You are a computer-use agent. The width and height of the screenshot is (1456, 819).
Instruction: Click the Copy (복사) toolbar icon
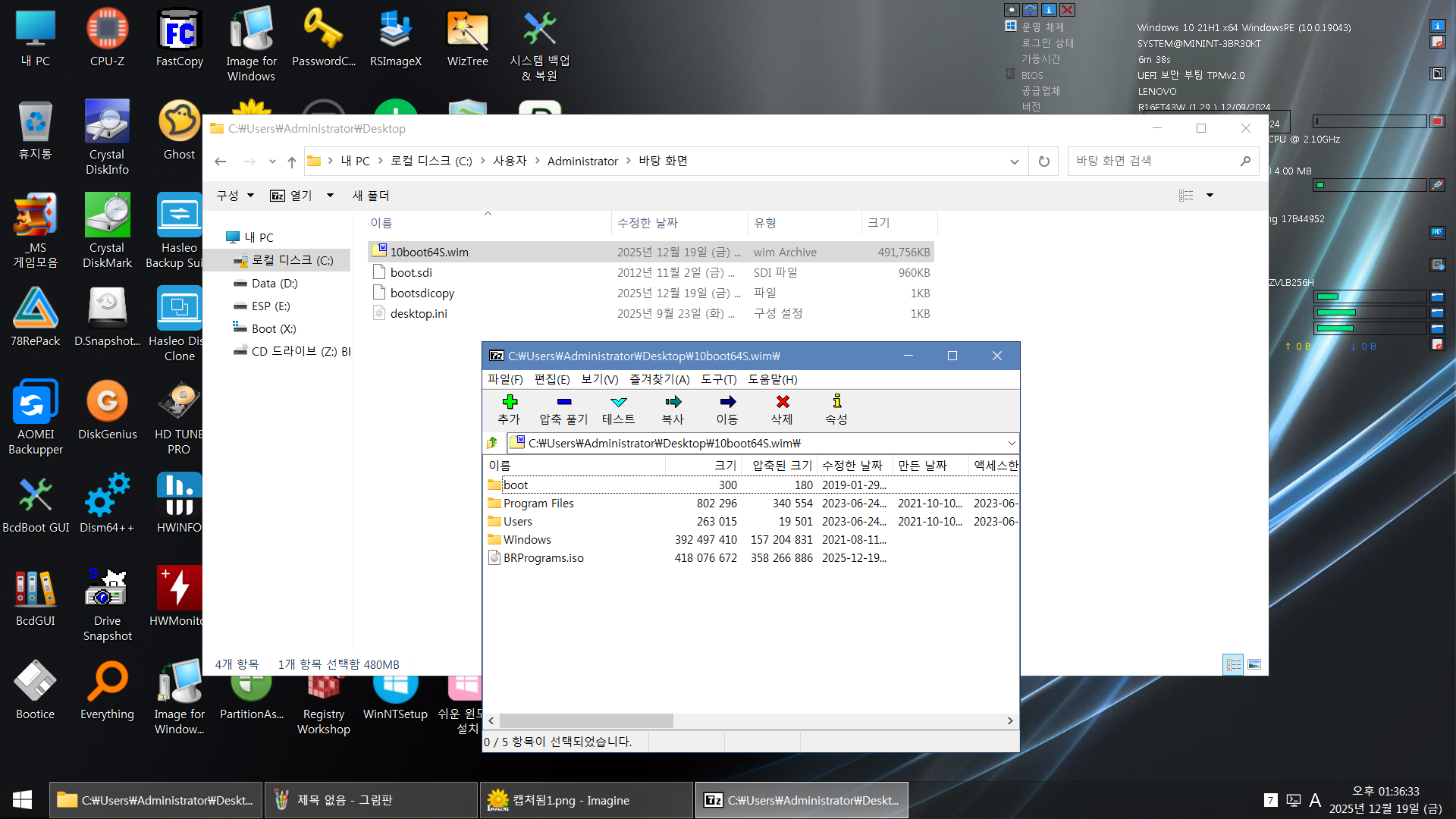(673, 402)
